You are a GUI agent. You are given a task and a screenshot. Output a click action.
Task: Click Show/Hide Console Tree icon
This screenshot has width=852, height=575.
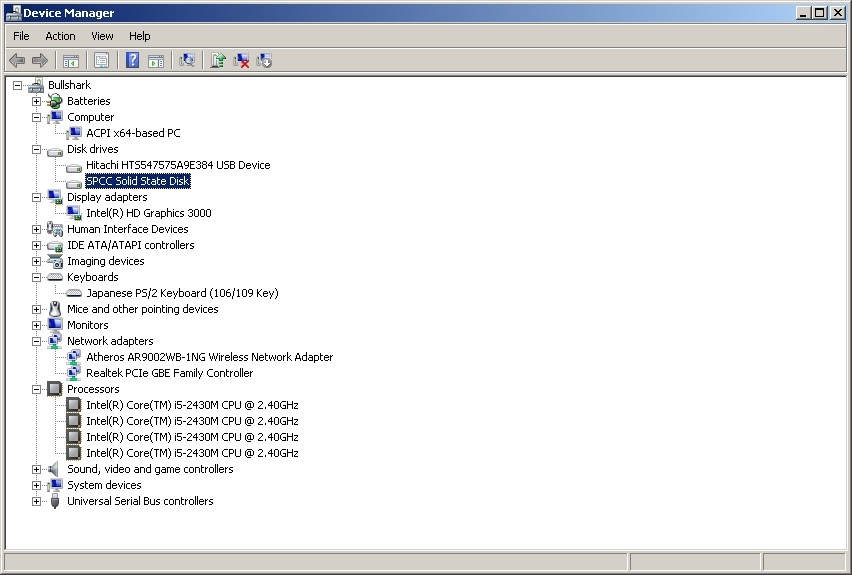coord(70,61)
